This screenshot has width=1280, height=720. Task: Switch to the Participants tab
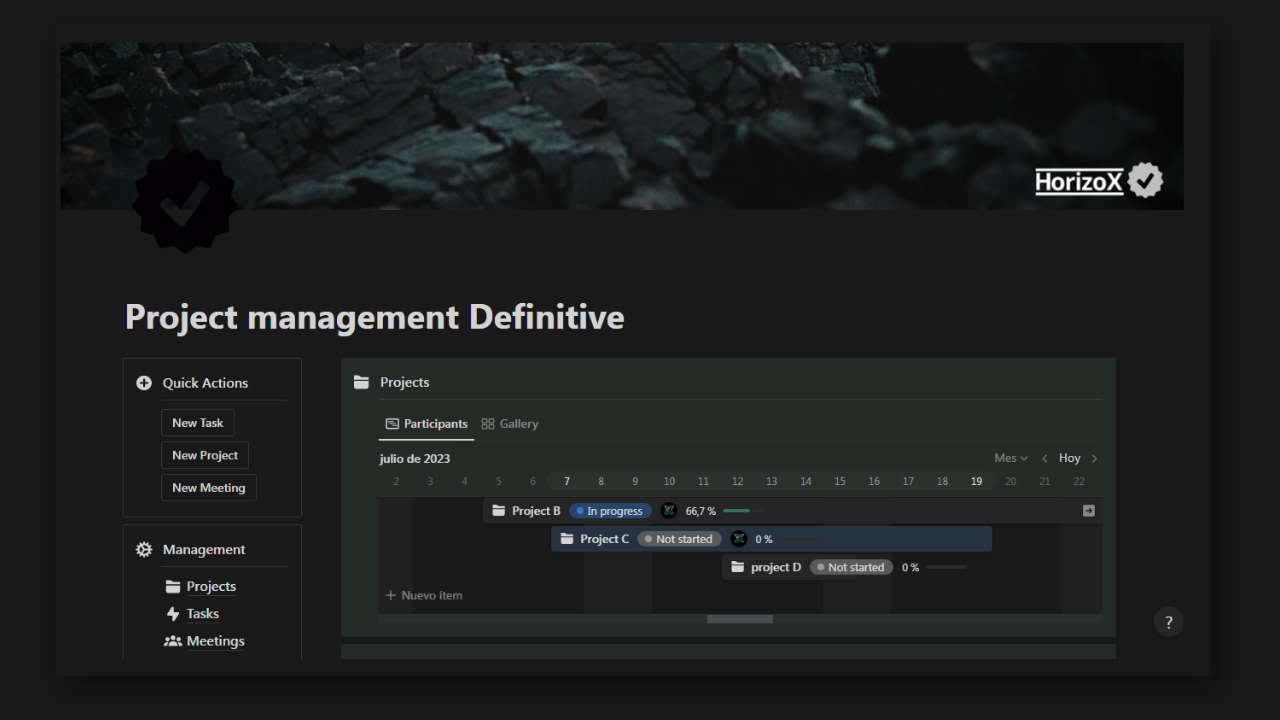pos(427,424)
